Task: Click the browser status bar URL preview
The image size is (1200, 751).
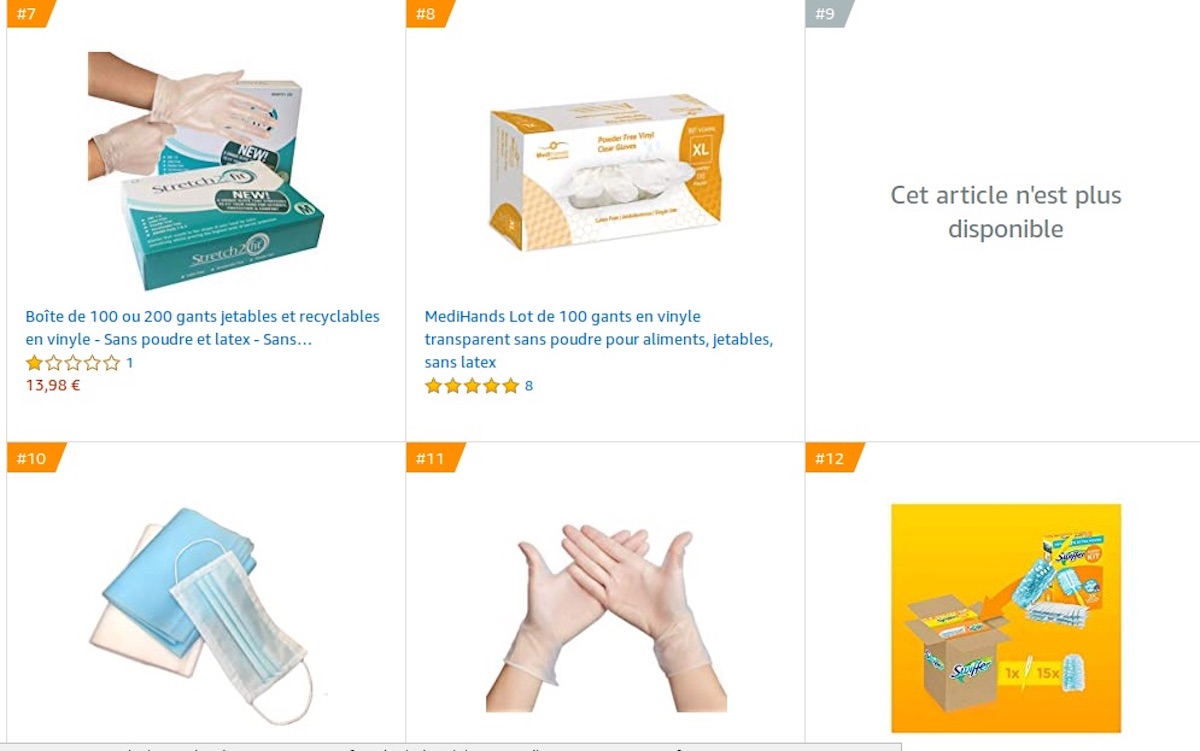Action: [450, 746]
